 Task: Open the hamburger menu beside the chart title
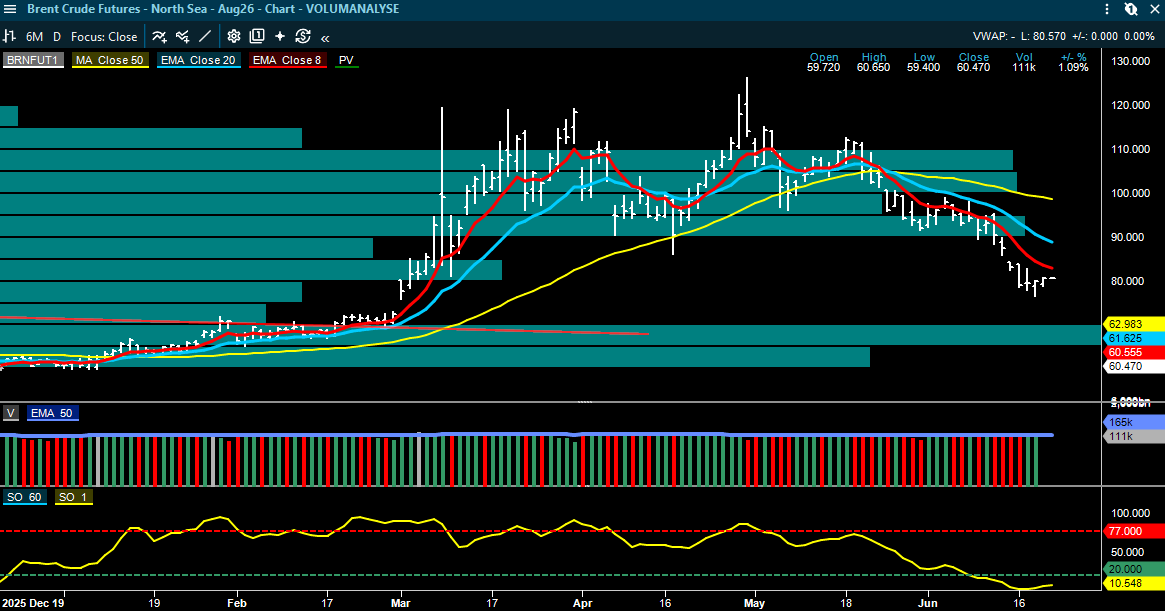[10, 9]
